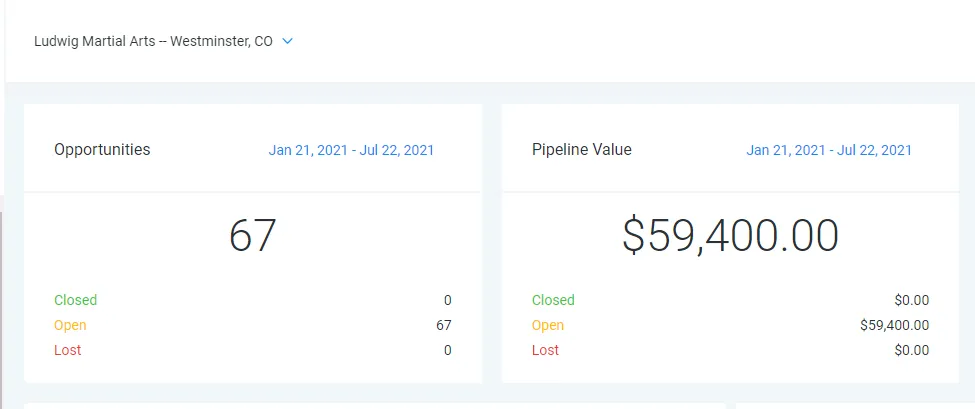
Task: Click the Closed pipeline value $0.00
Action: click(x=911, y=300)
